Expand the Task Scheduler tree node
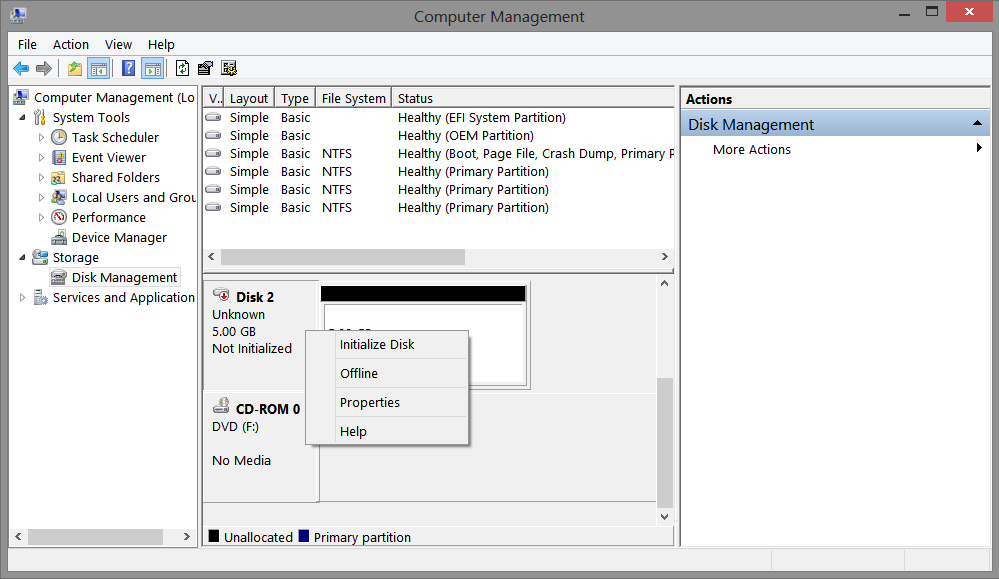 (41, 138)
